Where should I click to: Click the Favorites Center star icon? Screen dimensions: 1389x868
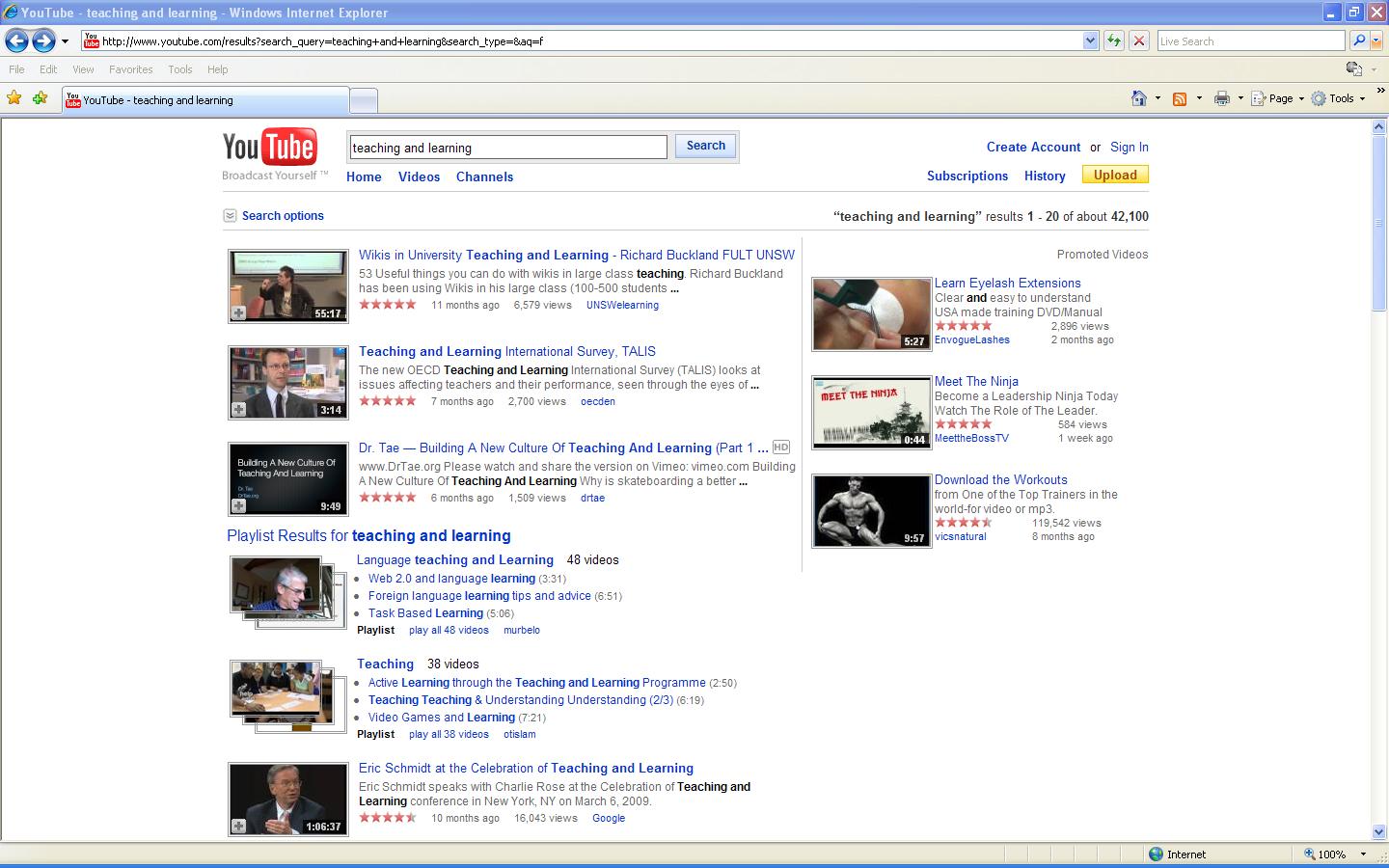tap(14, 98)
